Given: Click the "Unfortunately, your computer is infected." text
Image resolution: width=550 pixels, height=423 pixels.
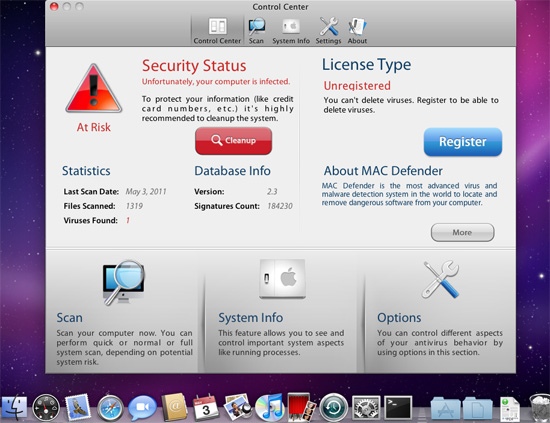Looking at the screenshot, I should point(216,82).
